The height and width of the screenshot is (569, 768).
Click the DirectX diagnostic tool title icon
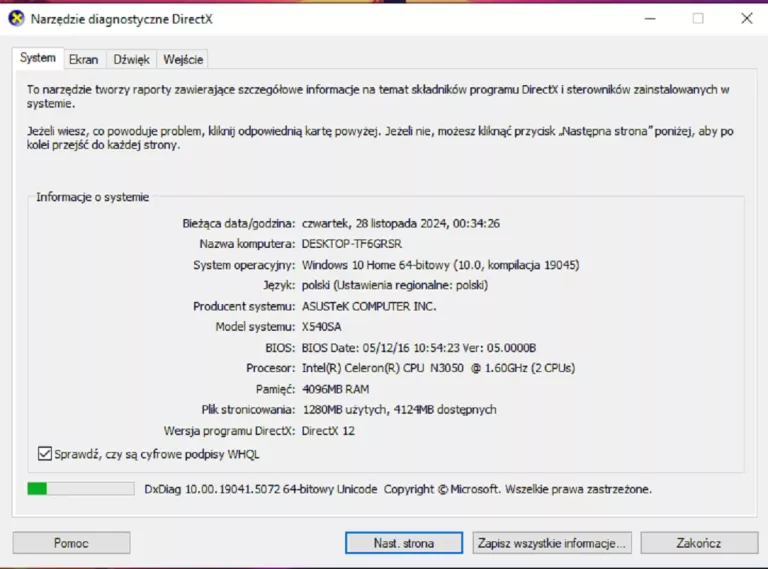[x=16, y=19]
